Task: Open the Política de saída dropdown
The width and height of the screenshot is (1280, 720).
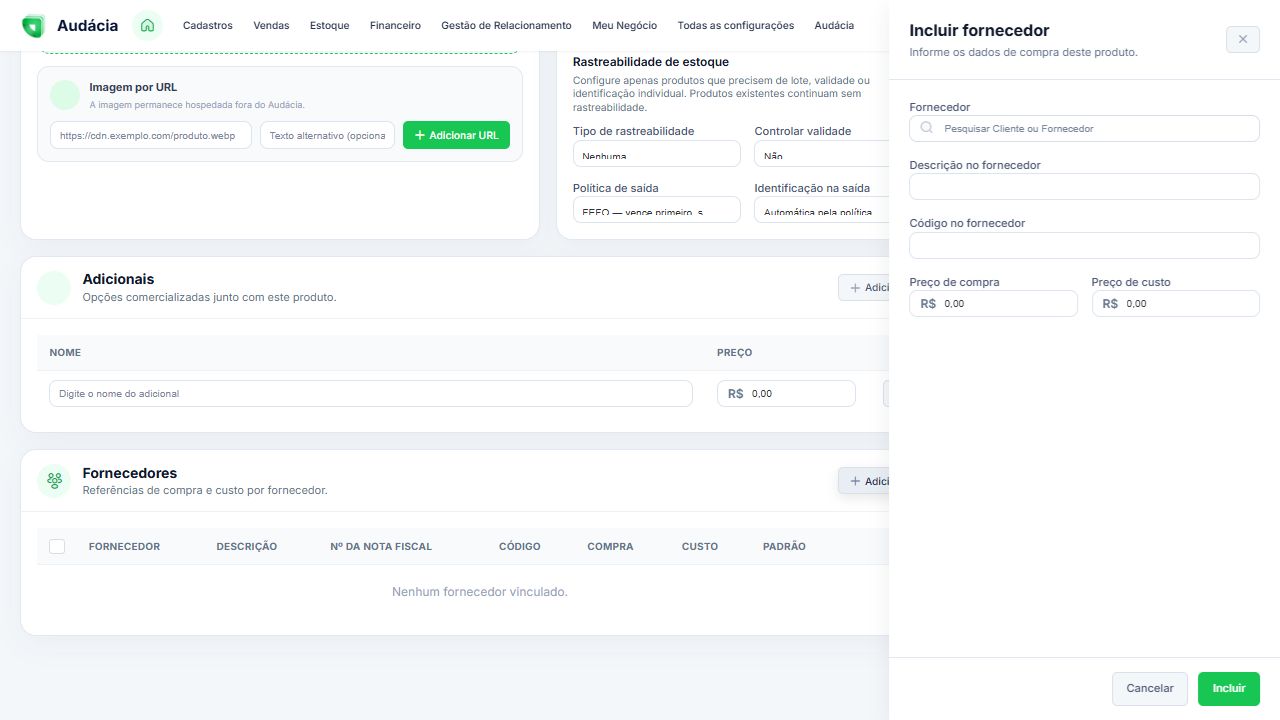Action: [x=656, y=209]
